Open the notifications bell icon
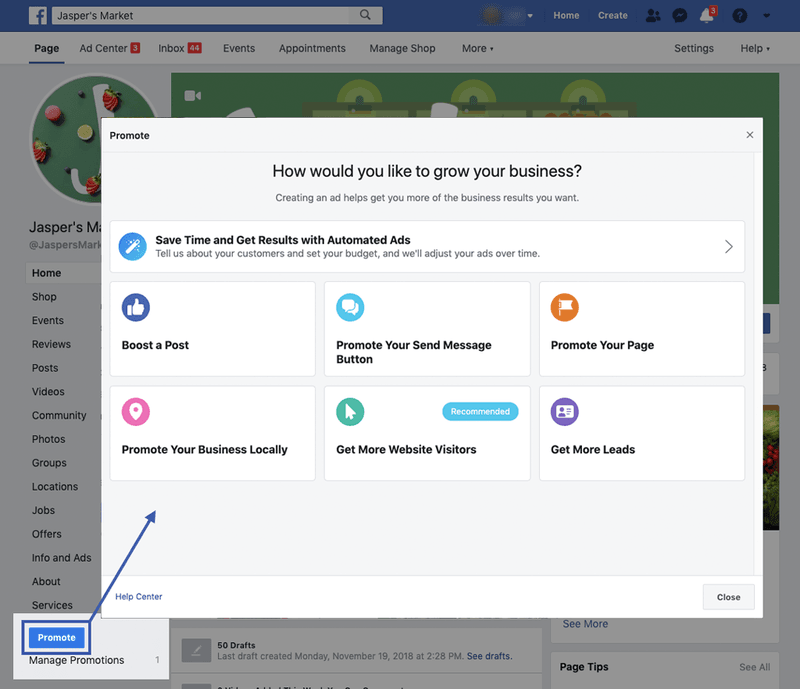This screenshot has width=800, height=689. (707, 16)
